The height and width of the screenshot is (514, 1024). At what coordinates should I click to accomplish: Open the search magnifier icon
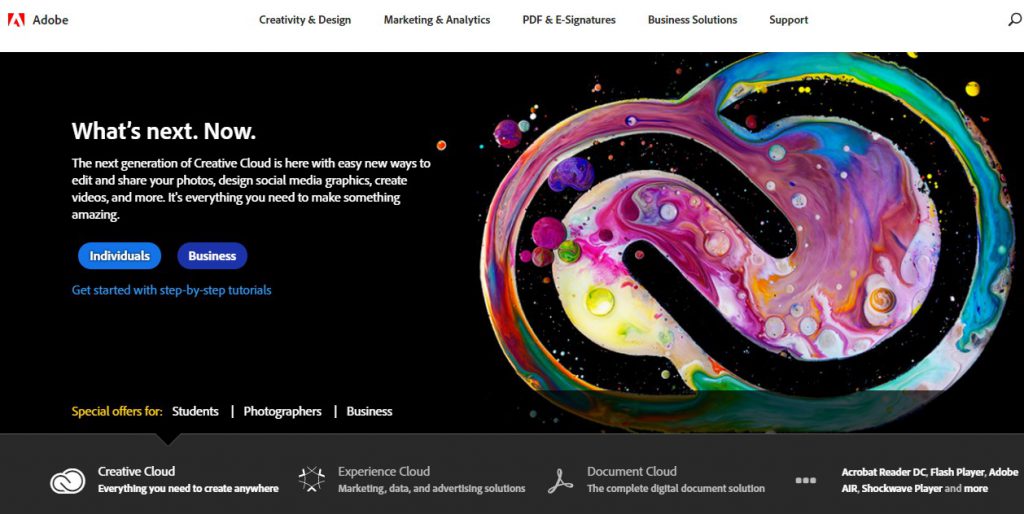point(1016,20)
